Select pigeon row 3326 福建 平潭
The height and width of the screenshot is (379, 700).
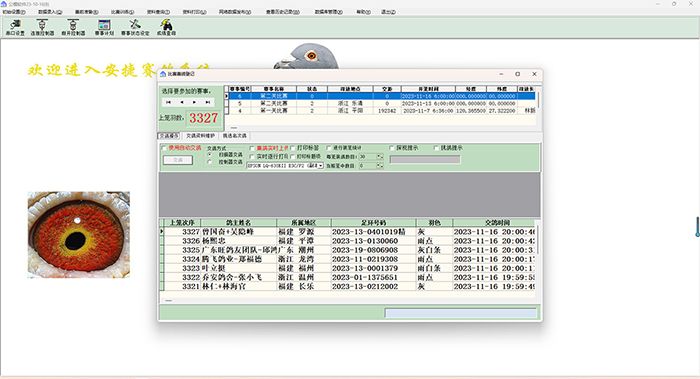pos(350,241)
